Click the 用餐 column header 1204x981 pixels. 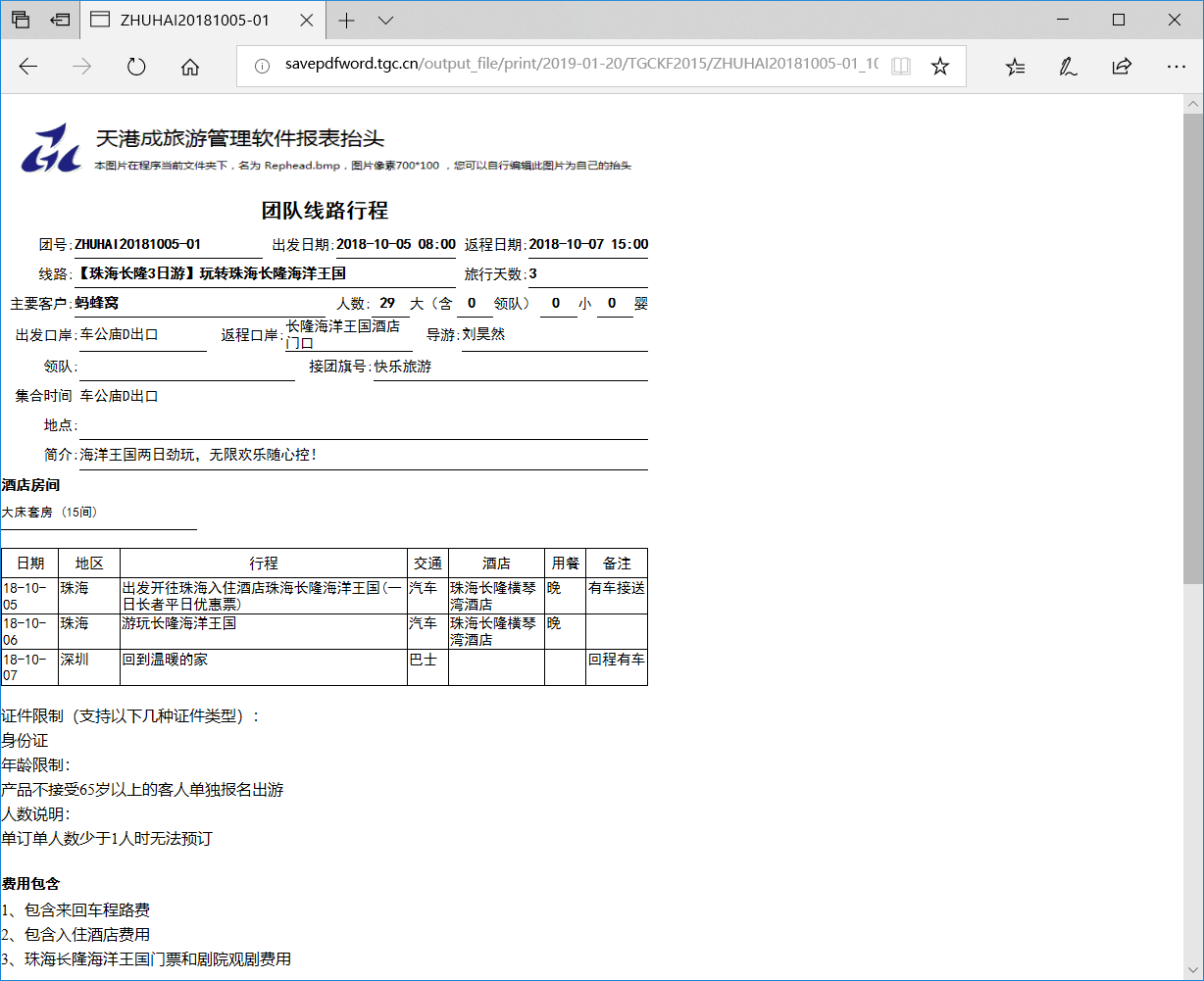click(x=566, y=564)
